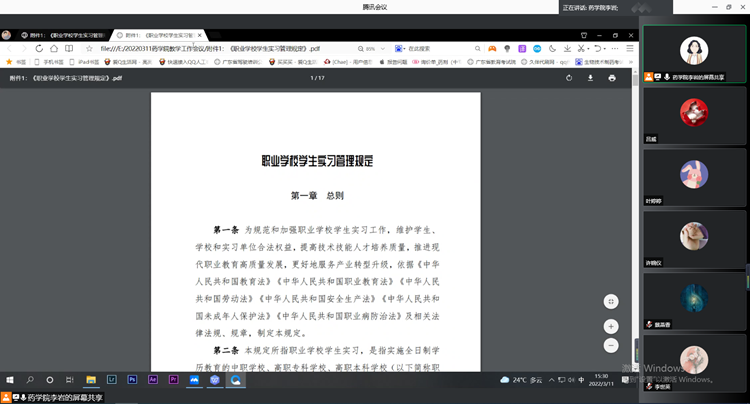750x404 pixels.
Task: Launch After Effects from taskbar
Action: click(x=153, y=380)
